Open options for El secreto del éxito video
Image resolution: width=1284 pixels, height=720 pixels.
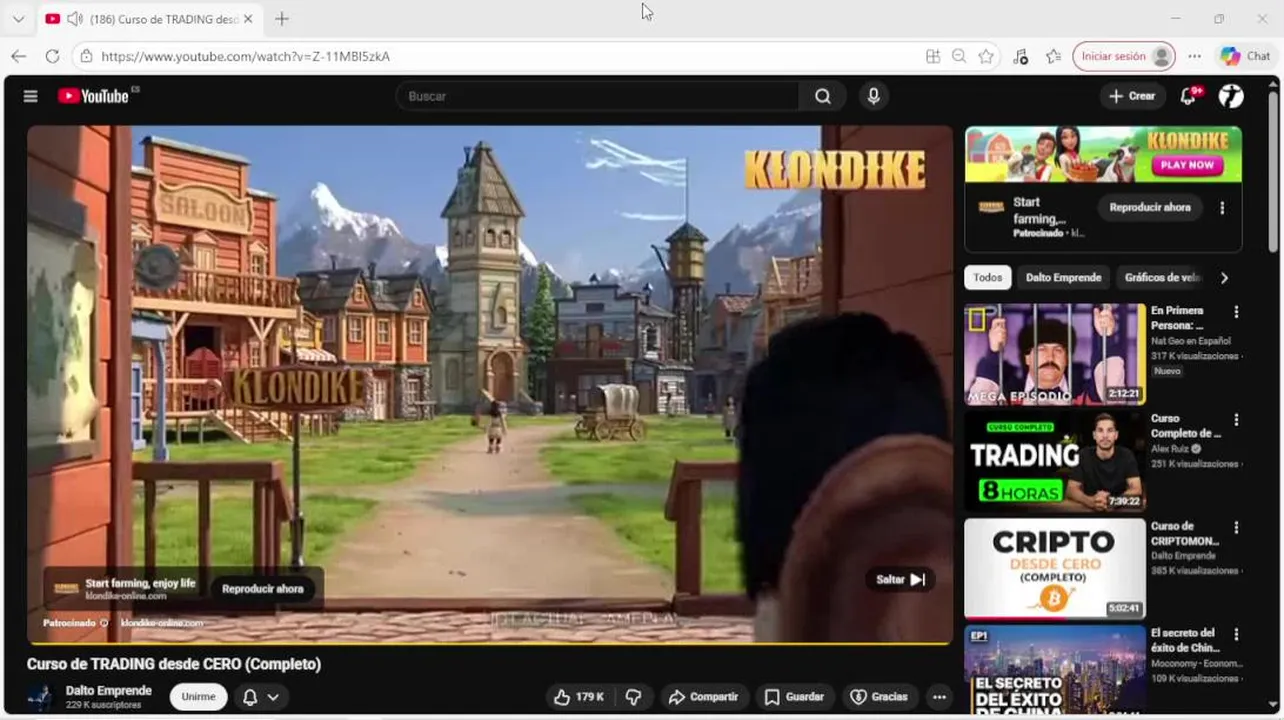(x=1236, y=634)
